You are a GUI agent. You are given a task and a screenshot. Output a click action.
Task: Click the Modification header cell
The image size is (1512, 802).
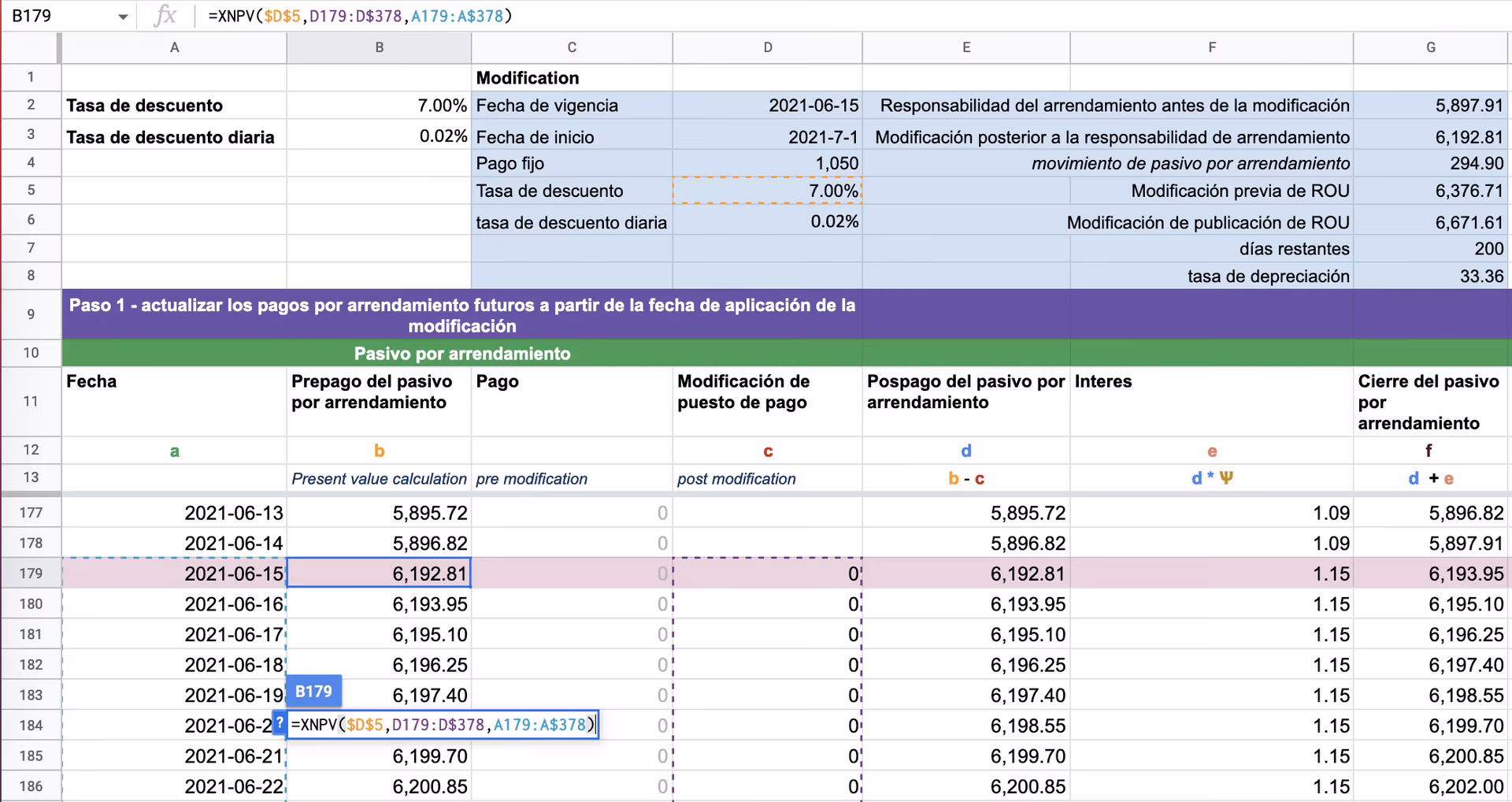pos(572,77)
